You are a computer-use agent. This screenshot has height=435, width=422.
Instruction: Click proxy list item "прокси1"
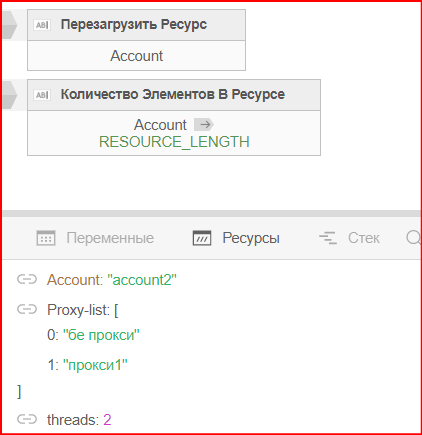click(95, 365)
